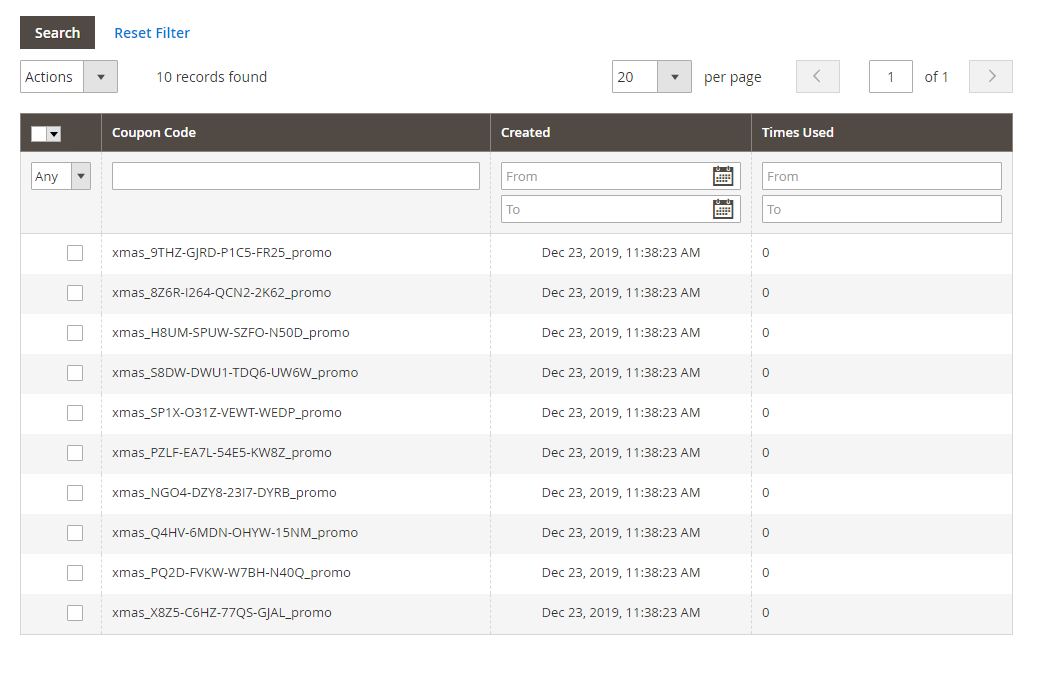The image size is (1039, 684).
Task: Open the per page count dropdown
Action: (652, 76)
